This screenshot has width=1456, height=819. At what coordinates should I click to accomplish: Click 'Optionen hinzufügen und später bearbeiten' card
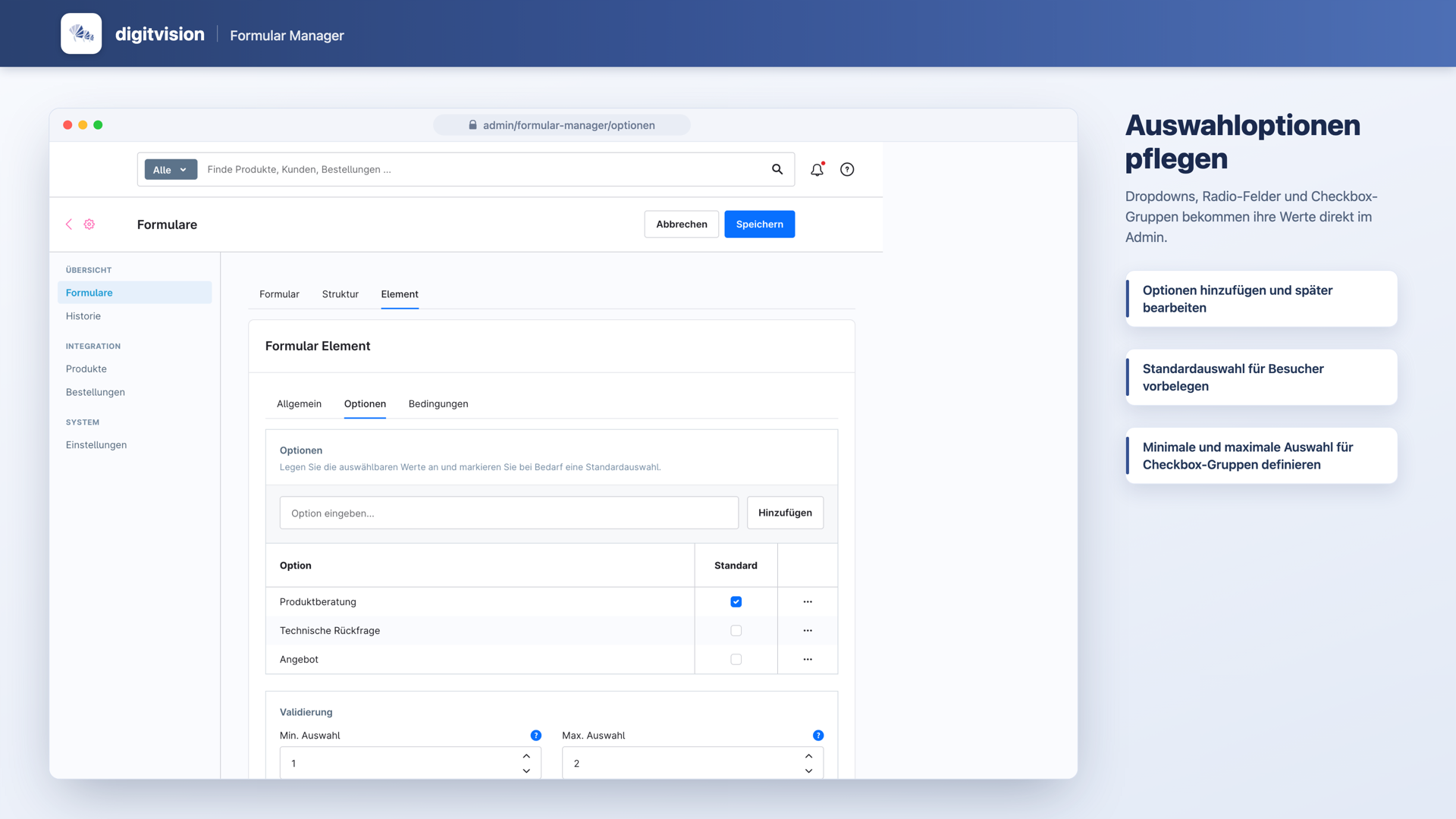coord(1261,299)
